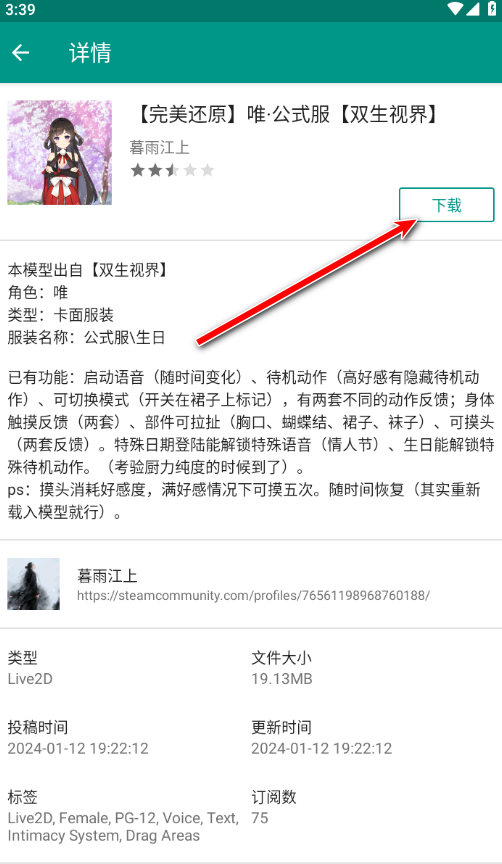This screenshot has height=864, width=502.
Task: Tap the cellular signal icon
Action: (x=473, y=9)
